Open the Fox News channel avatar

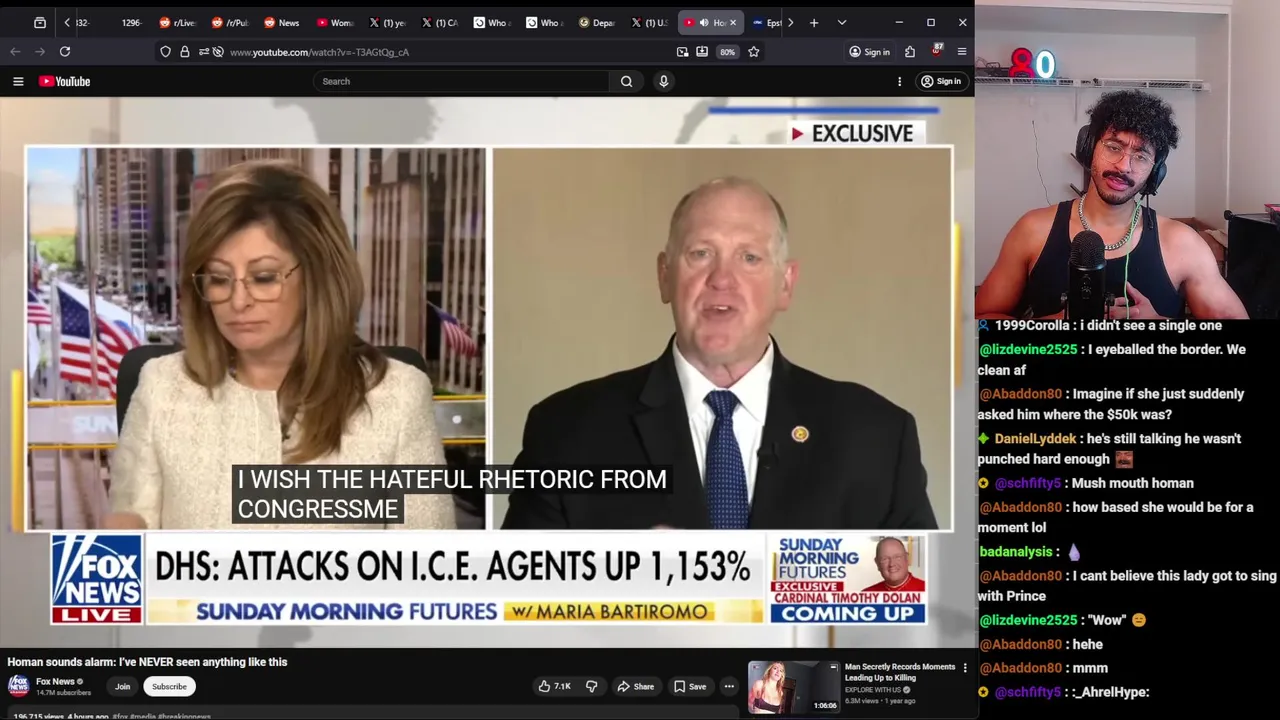(18, 686)
